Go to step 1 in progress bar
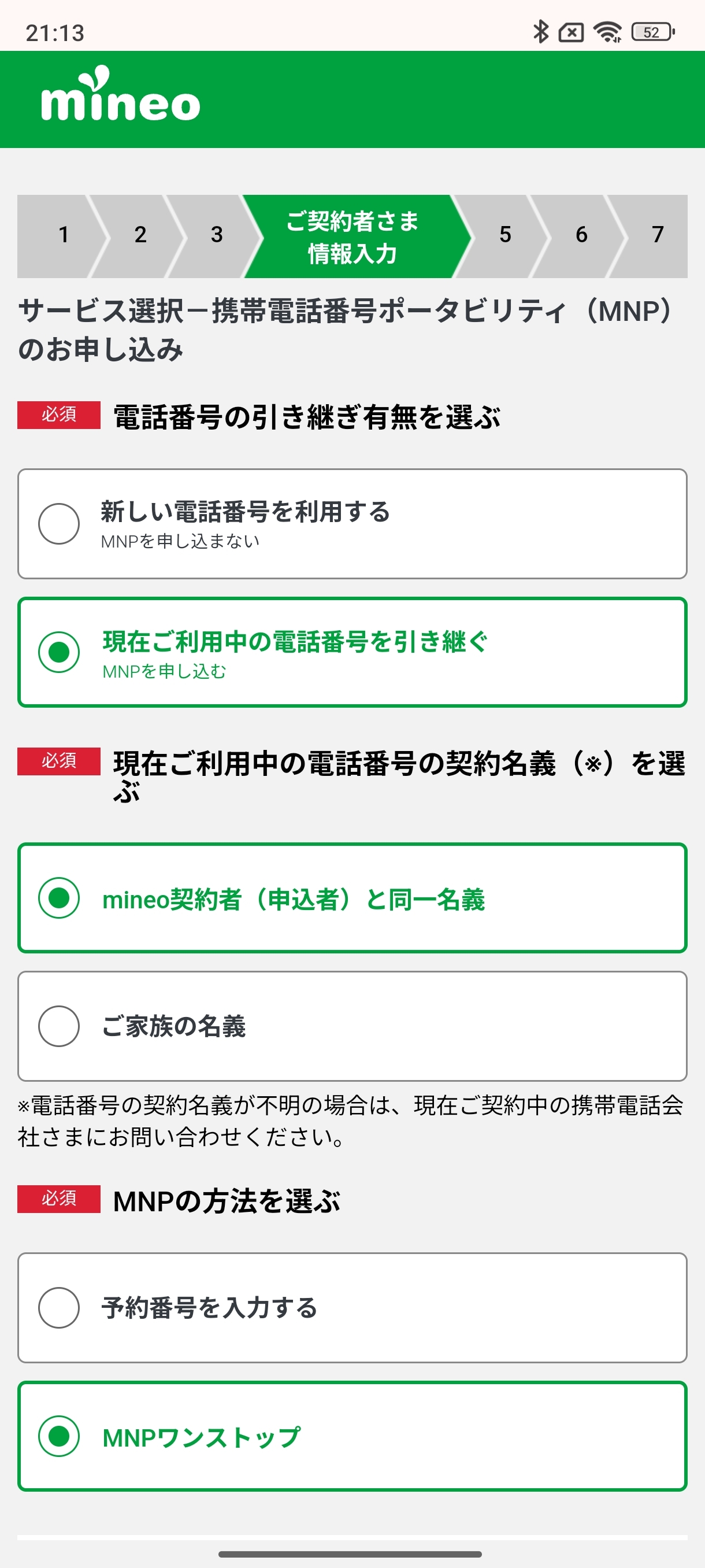Viewport: 705px width, 1568px height. pyautogui.click(x=63, y=235)
